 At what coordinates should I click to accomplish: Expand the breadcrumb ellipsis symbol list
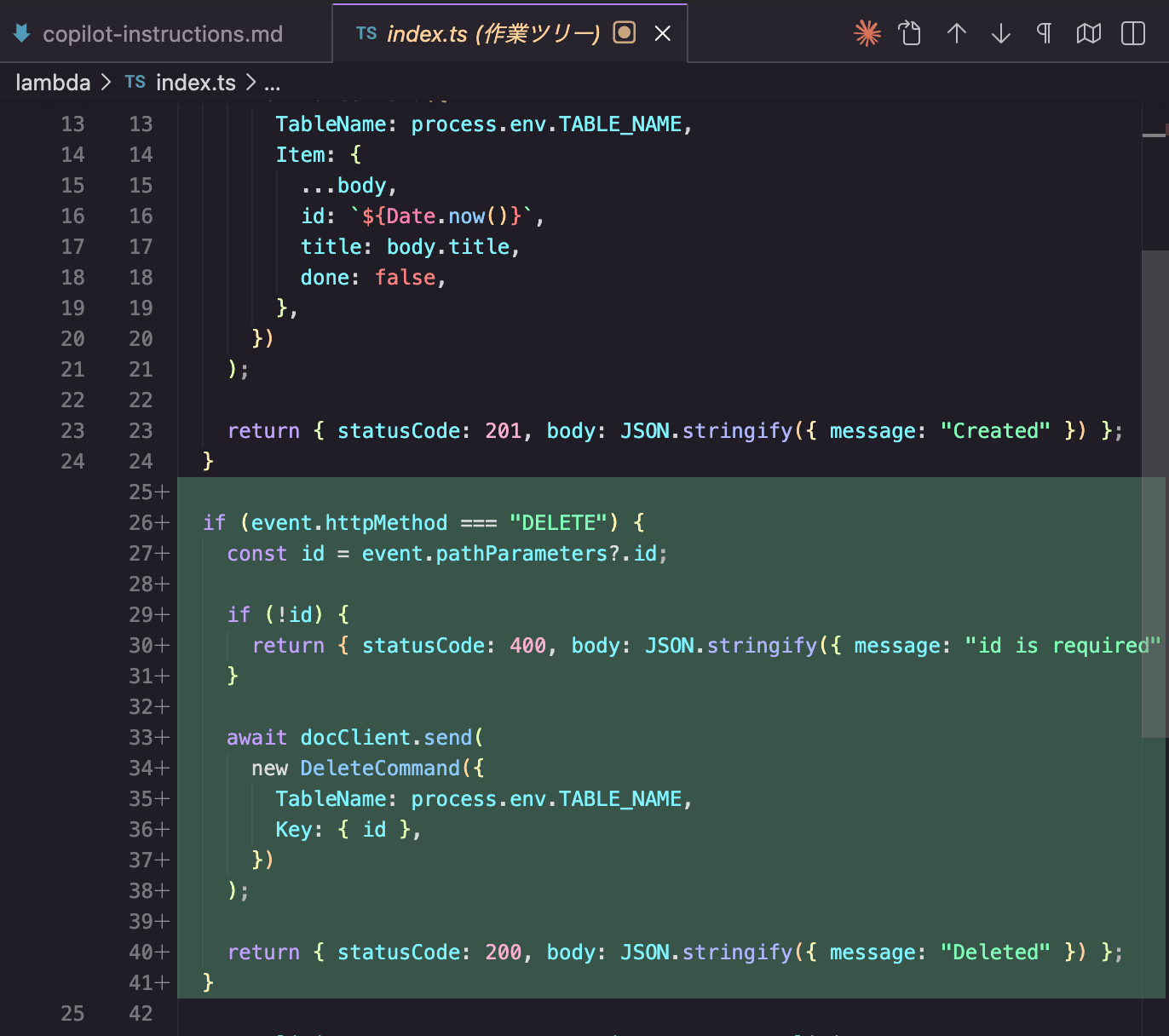[272, 83]
